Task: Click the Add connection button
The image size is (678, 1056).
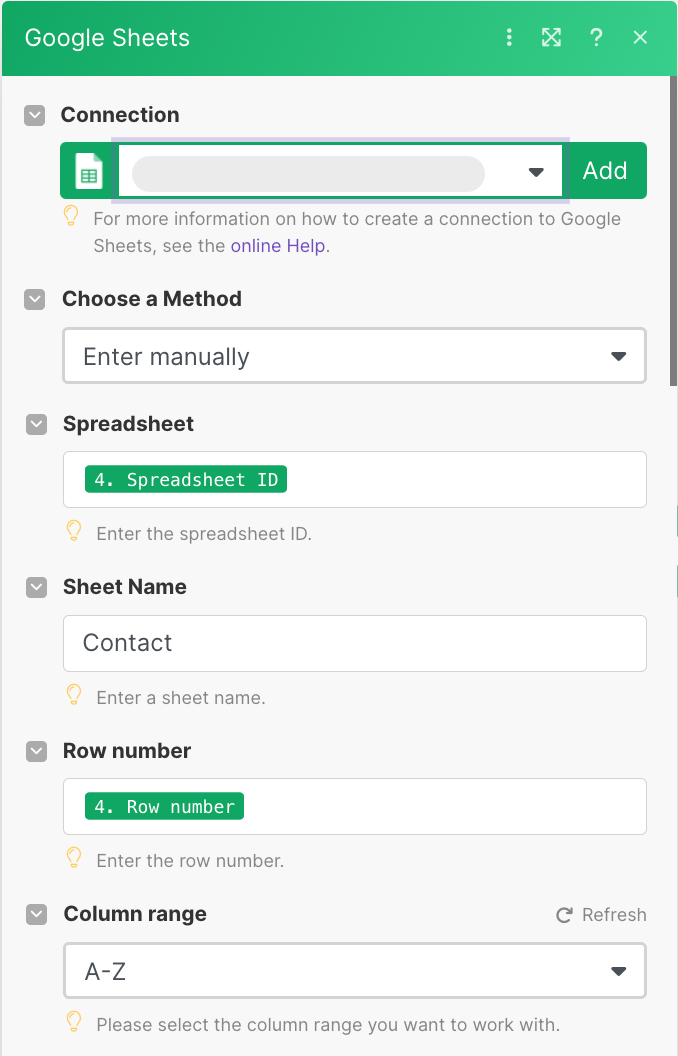Action: point(605,170)
